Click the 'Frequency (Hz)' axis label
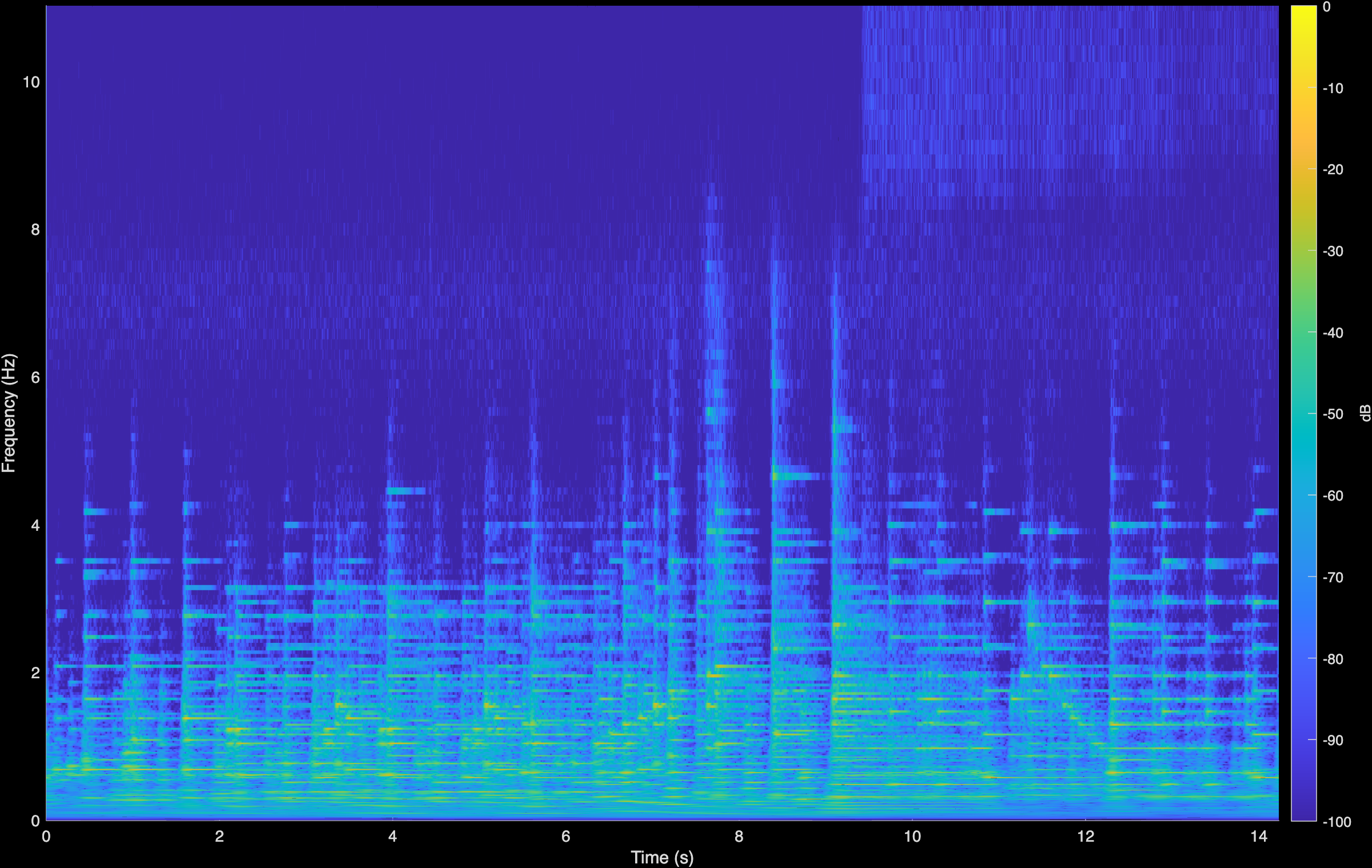1372x868 pixels. point(9,413)
